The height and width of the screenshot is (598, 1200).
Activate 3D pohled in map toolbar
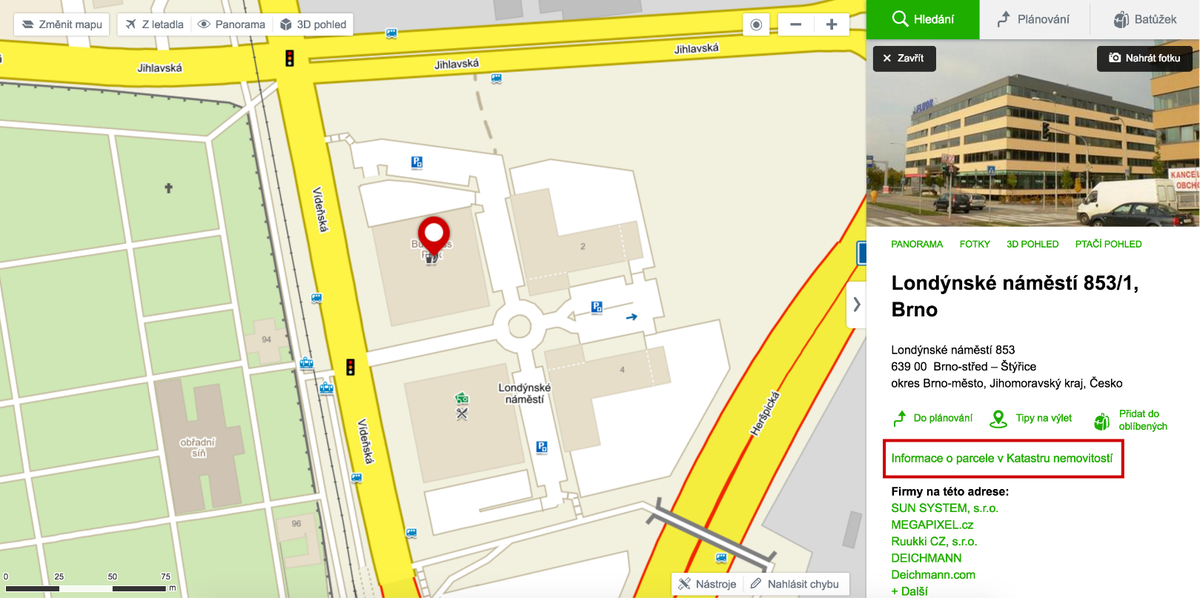tap(313, 25)
